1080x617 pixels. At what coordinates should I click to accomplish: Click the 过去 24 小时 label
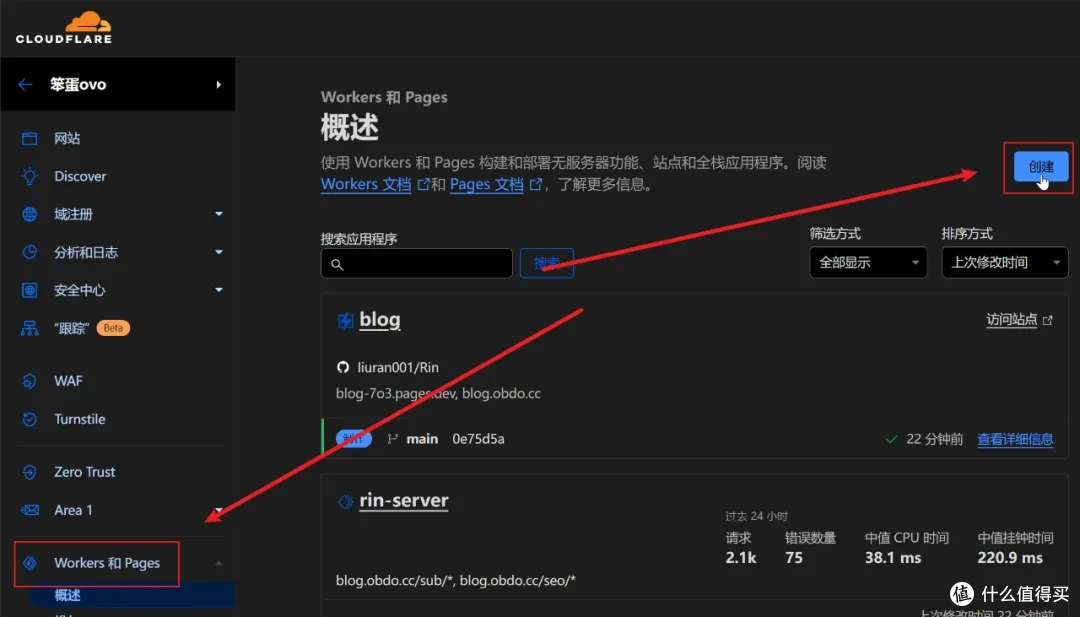[x=756, y=516]
